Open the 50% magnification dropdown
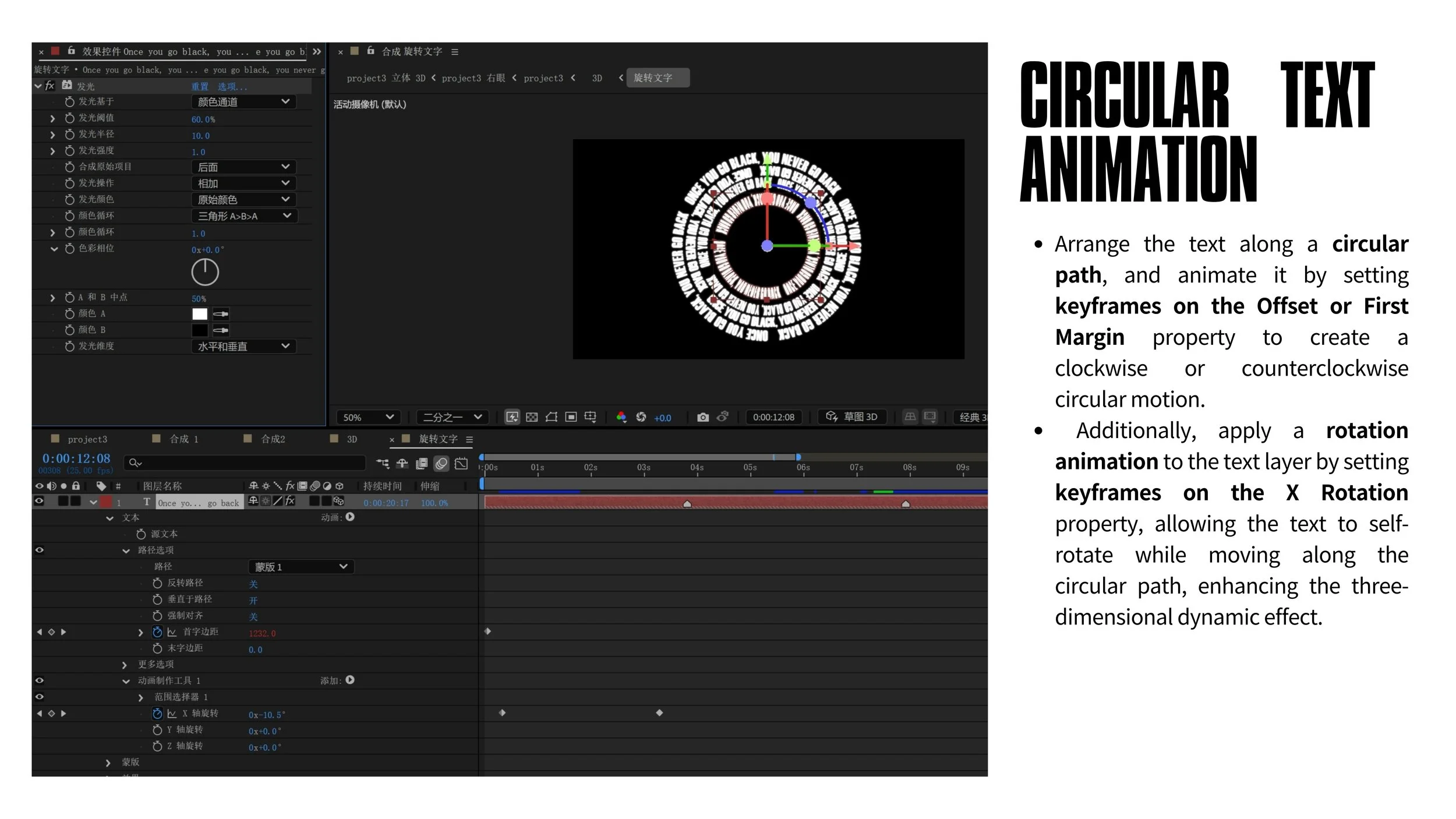The width and height of the screenshot is (1456, 819). coord(368,417)
